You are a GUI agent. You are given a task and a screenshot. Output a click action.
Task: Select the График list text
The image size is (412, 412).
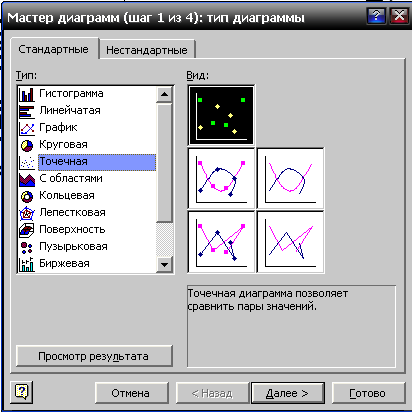click(58, 128)
